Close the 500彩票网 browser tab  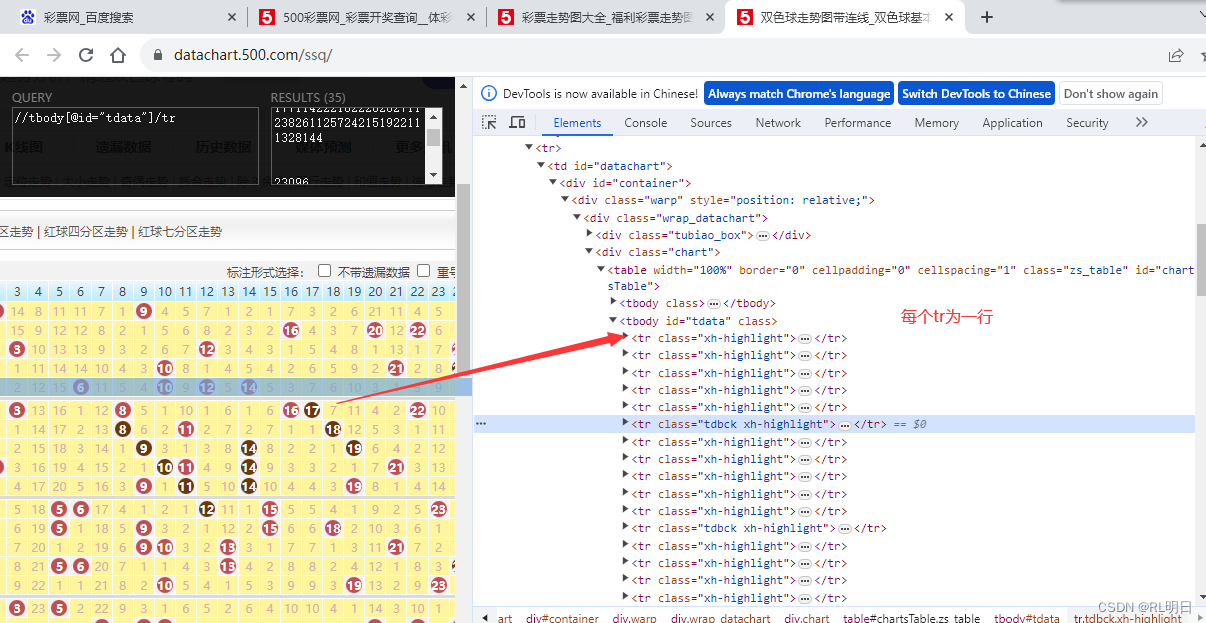[x=470, y=17]
